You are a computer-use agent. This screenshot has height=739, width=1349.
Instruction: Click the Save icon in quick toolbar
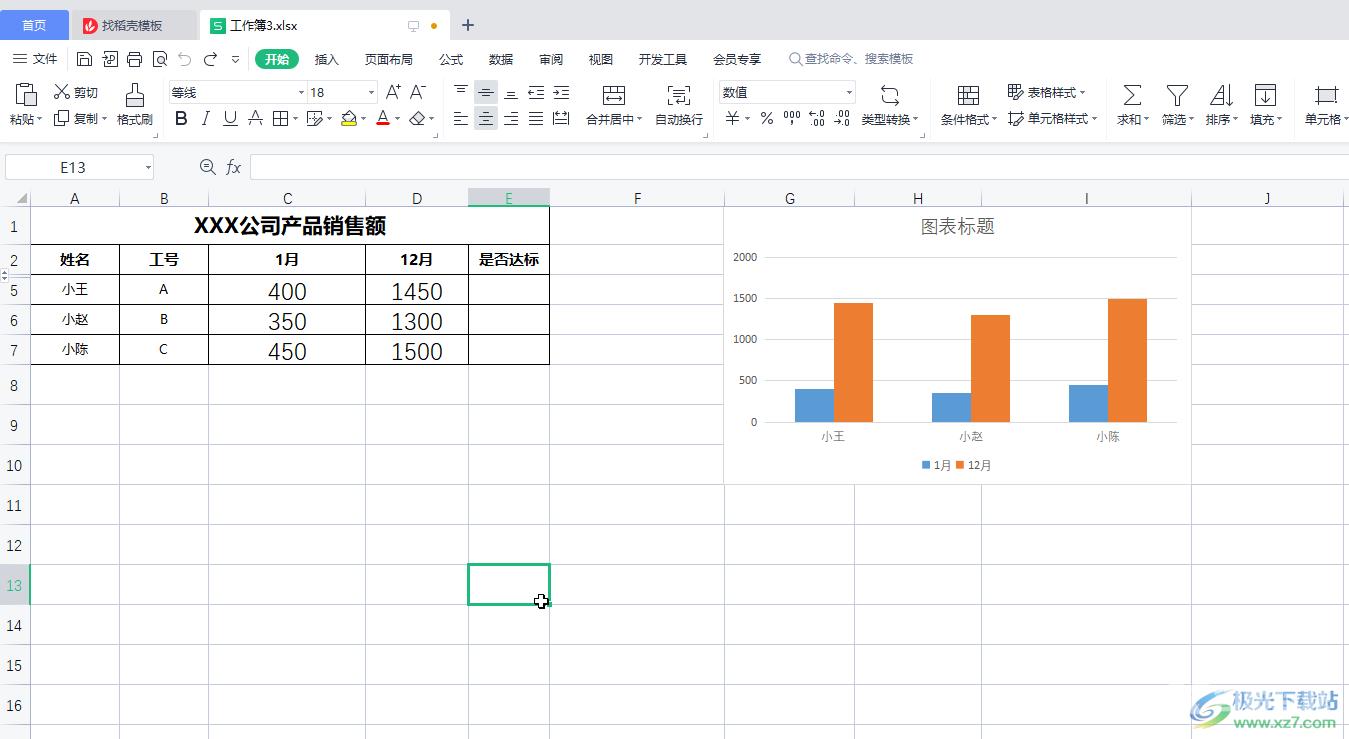pyautogui.click(x=85, y=59)
